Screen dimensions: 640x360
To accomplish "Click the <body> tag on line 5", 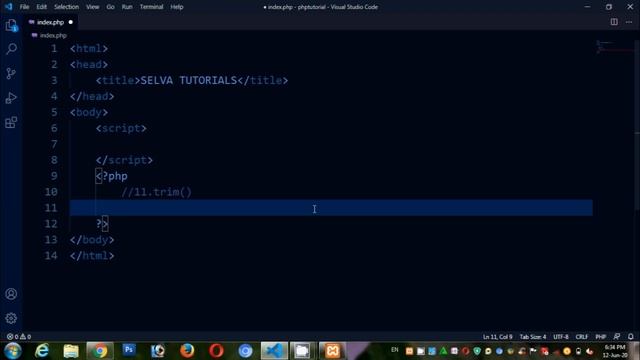I will [x=89, y=112].
